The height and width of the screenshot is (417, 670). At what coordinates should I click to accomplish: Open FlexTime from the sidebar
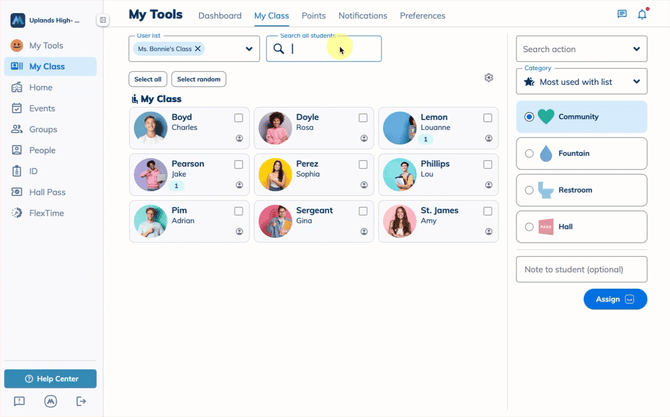(x=46, y=213)
